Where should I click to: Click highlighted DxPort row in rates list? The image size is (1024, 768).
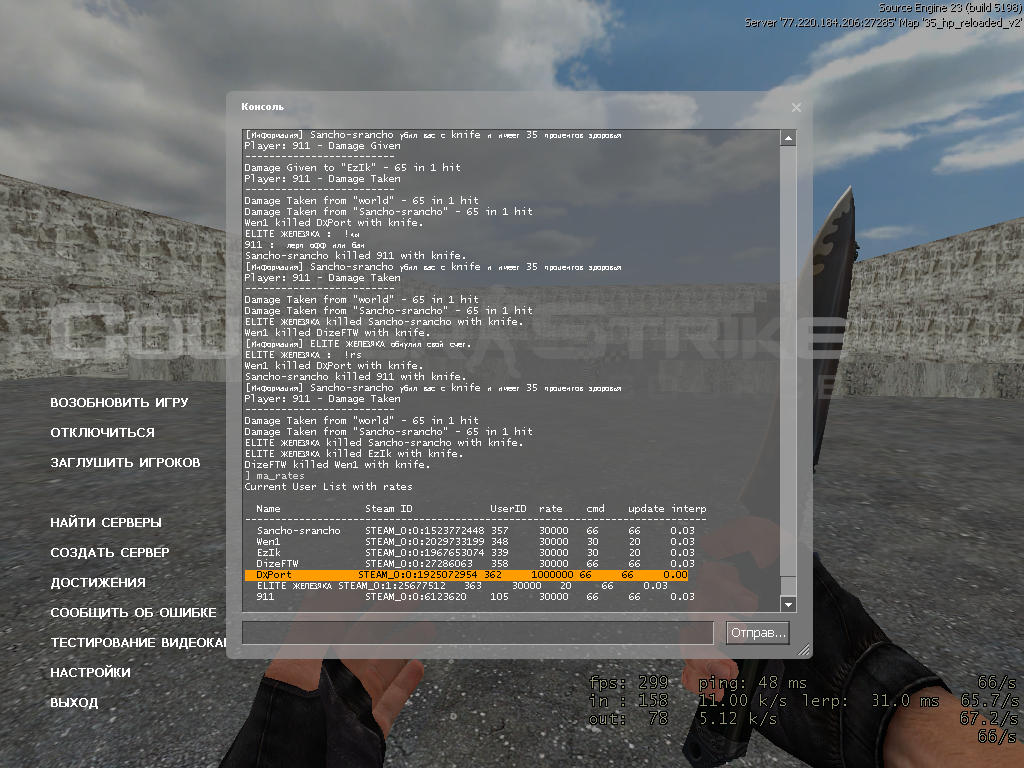[x=466, y=575]
